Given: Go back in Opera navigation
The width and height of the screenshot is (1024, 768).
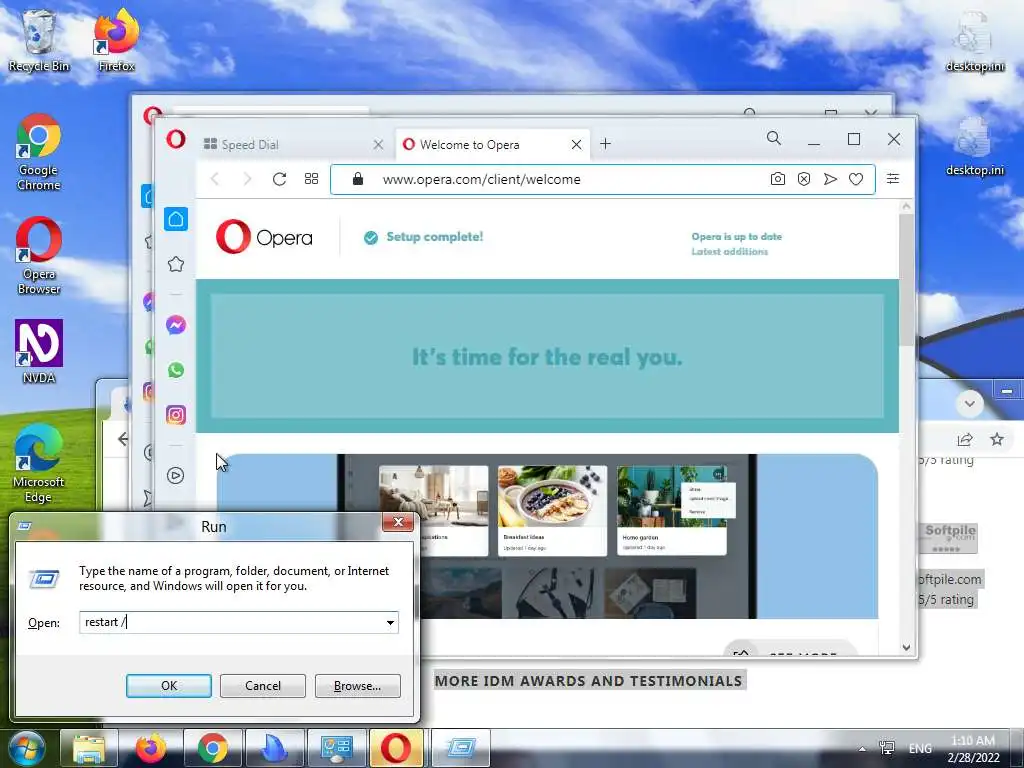Looking at the screenshot, I should coord(215,179).
